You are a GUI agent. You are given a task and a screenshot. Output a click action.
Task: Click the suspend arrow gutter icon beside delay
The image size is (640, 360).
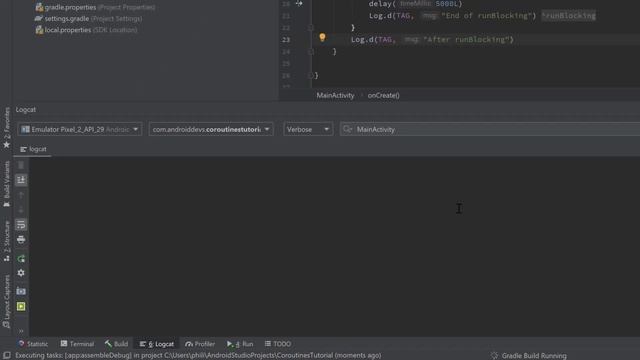tap(299, 4)
